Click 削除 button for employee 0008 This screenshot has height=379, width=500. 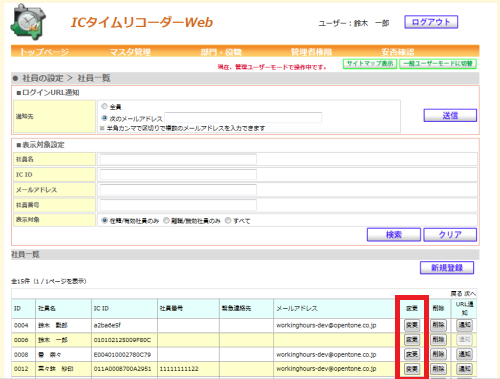438,354
